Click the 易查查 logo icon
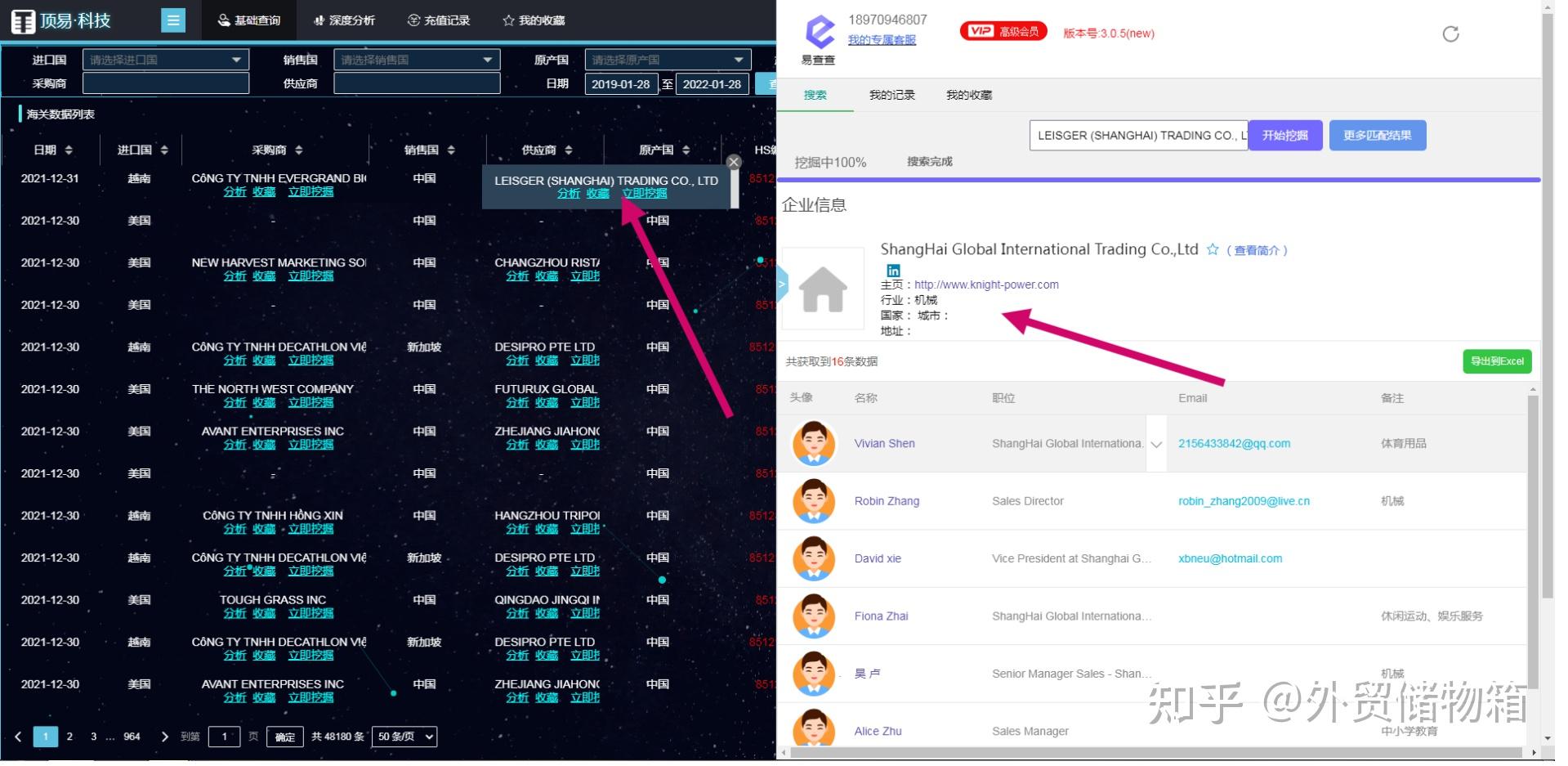This screenshot has height=766, width=1568. pyautogui.click(x=820, y=34)
